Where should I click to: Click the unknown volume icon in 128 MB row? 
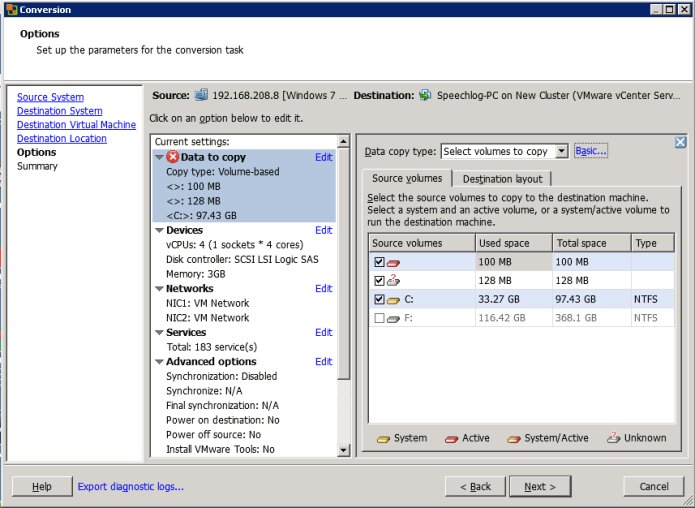point(393,280)
